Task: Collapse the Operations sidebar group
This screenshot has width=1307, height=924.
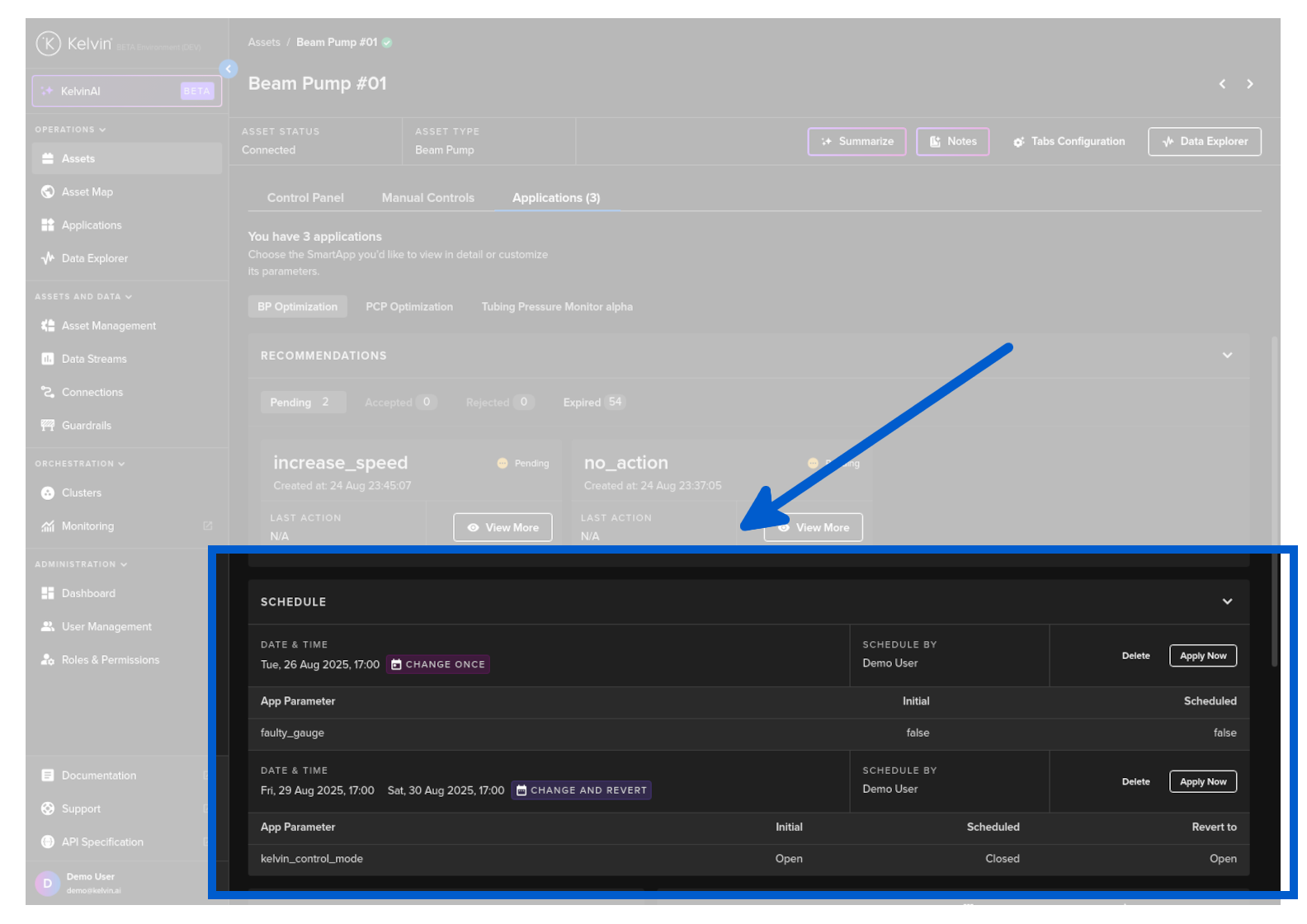Action: pyautogui.click(x=71, y=130)
